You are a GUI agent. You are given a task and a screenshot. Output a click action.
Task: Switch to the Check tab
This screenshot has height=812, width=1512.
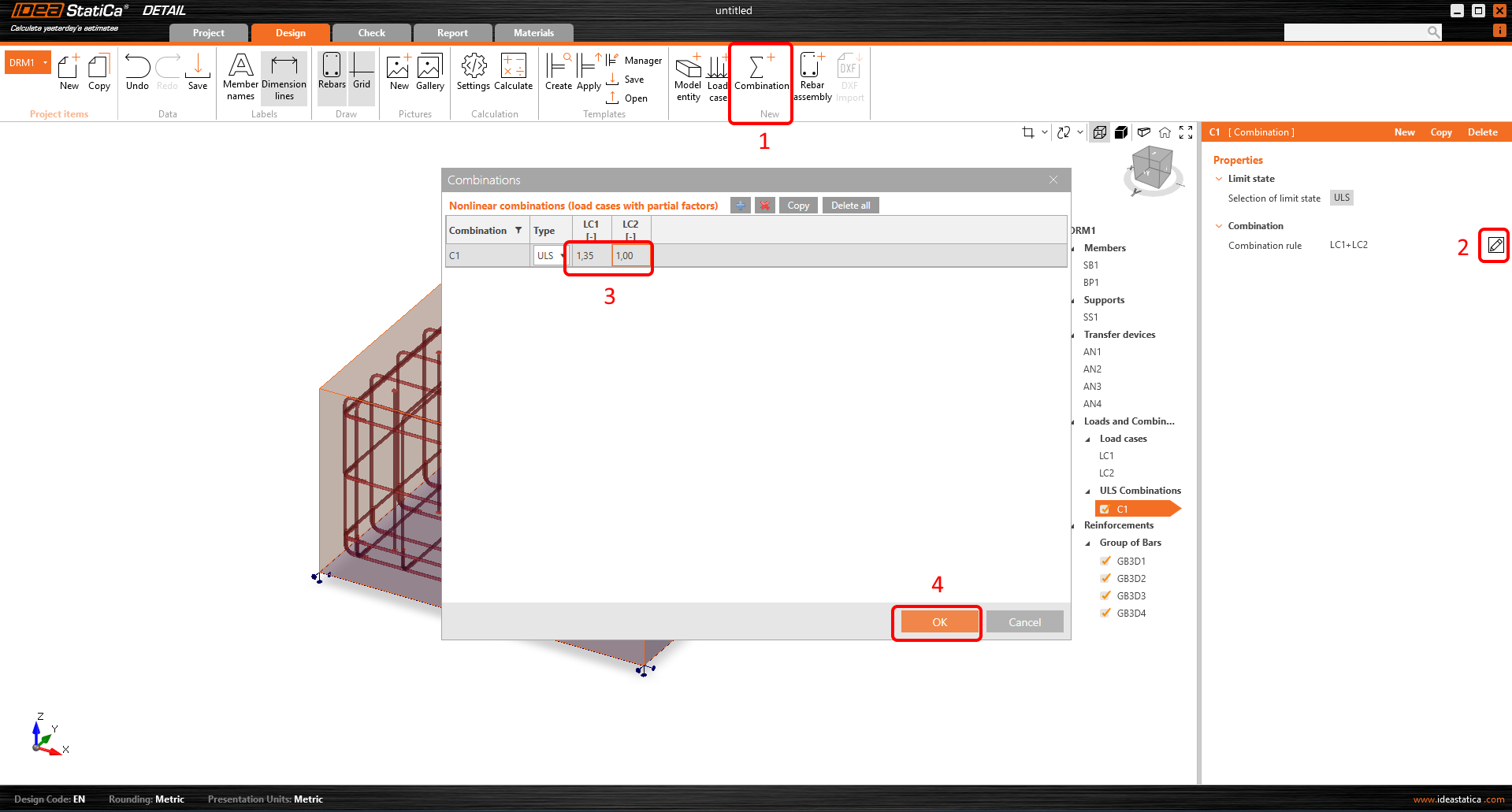click(370, 32)
